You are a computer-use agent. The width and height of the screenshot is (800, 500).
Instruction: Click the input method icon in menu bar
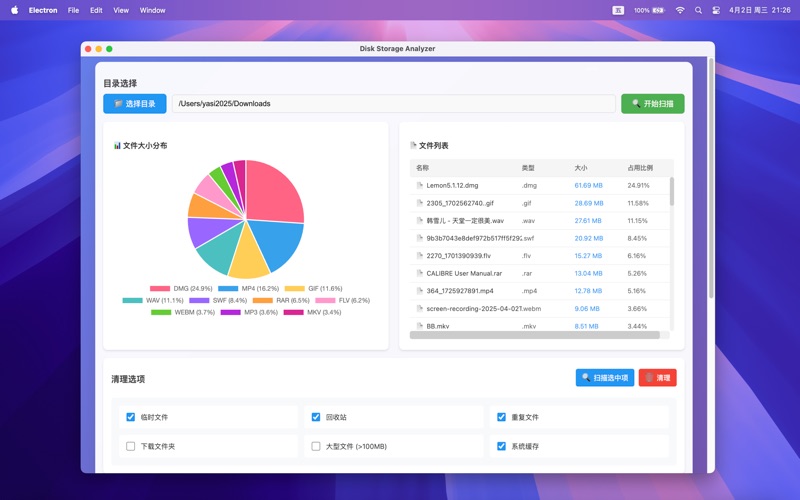[x=618, y=10]
